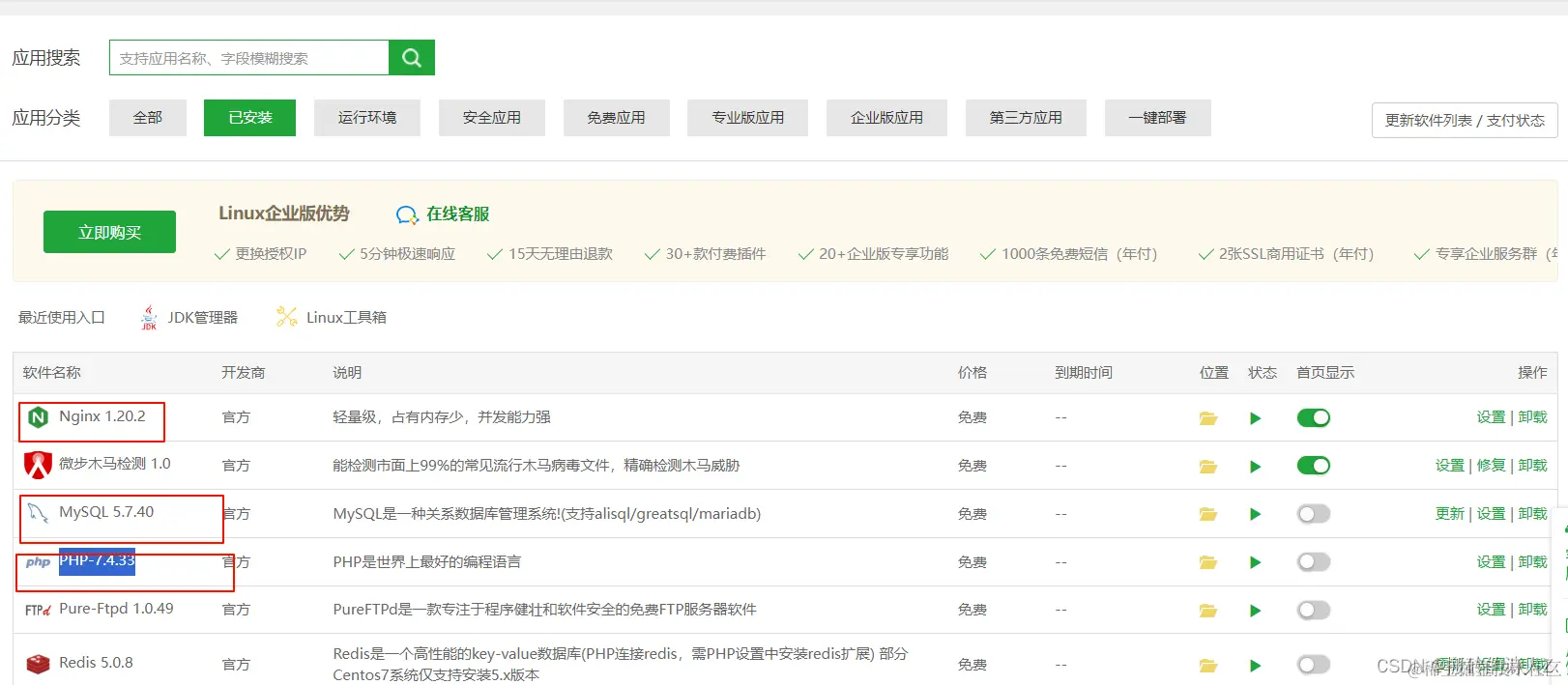Open JDK管理器 shortcut
Image resolution: width=1568 pixels, height=685 pixels.
coord(202,318)
